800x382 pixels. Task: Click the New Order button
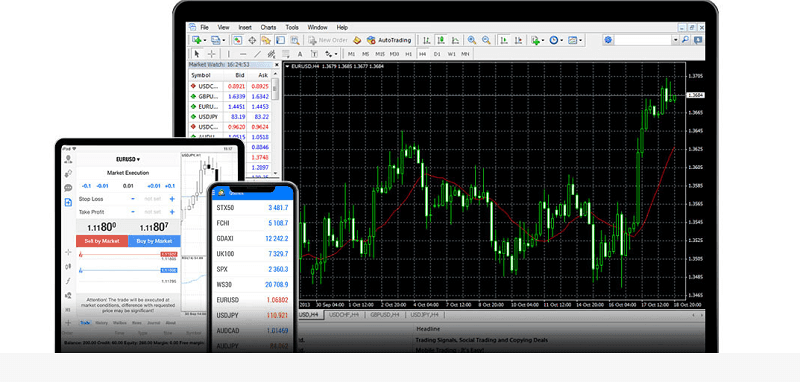[328, 40]
